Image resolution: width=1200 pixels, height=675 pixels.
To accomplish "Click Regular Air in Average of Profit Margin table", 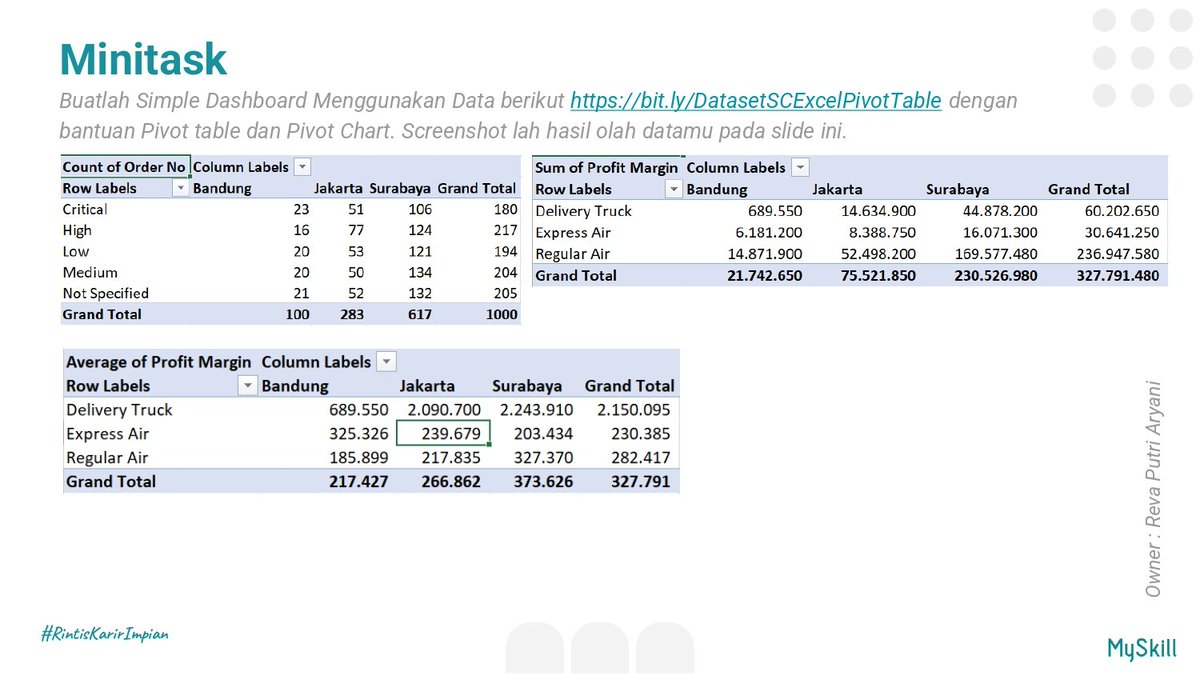I will pos(107,458).
